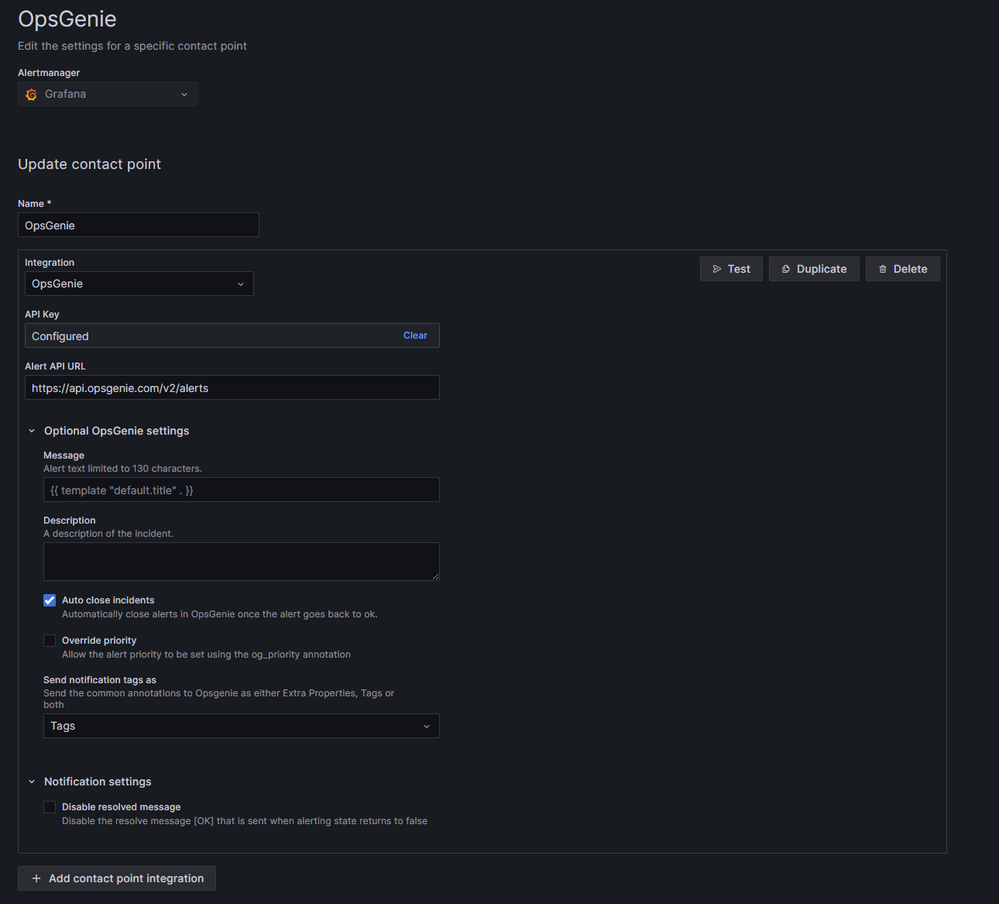Click 'Edit the settings for a specific contact point'
999x904 pixels.
[x=132, y=46]
